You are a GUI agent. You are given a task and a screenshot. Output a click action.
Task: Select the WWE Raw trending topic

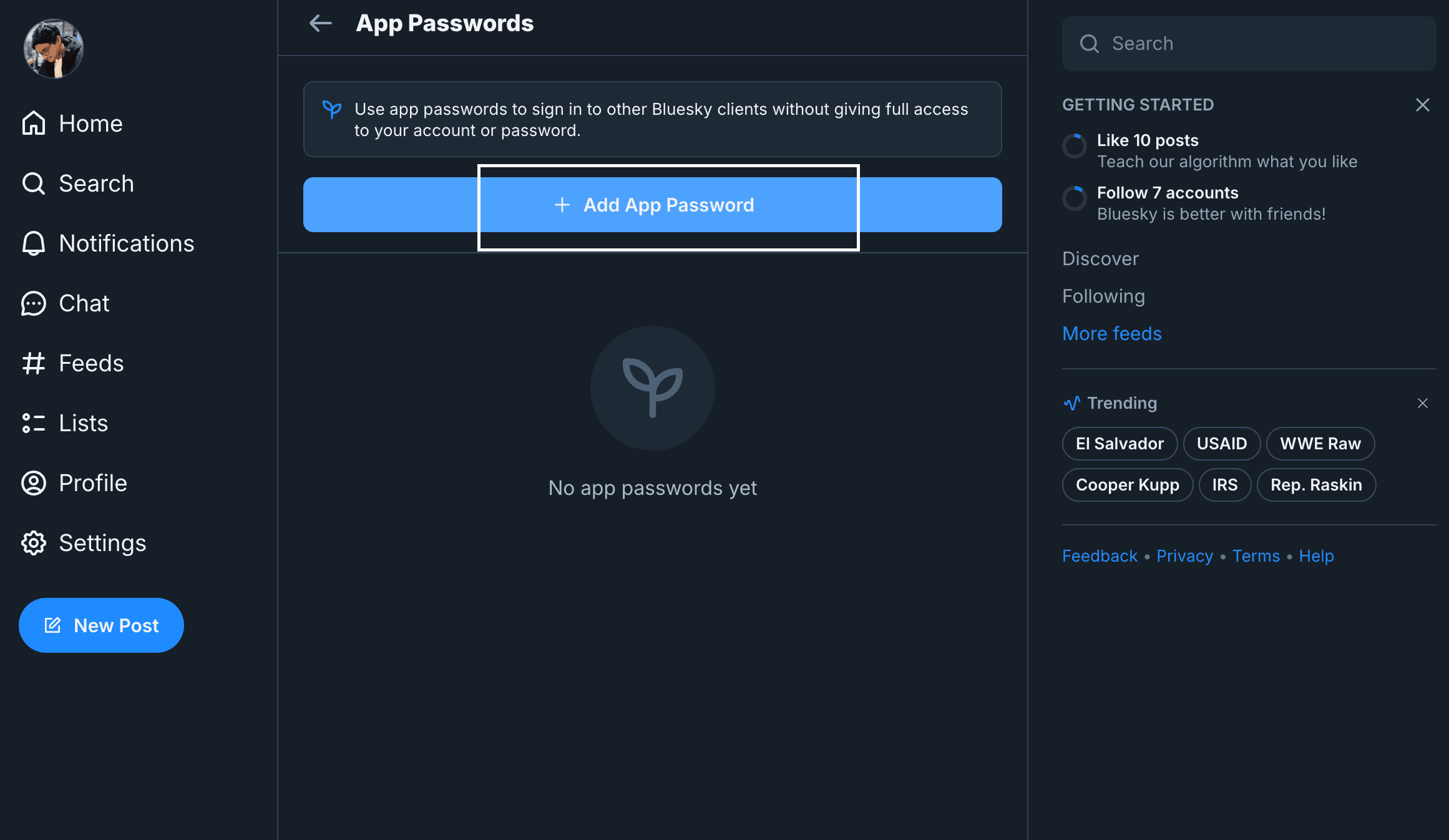(1320, 444)
